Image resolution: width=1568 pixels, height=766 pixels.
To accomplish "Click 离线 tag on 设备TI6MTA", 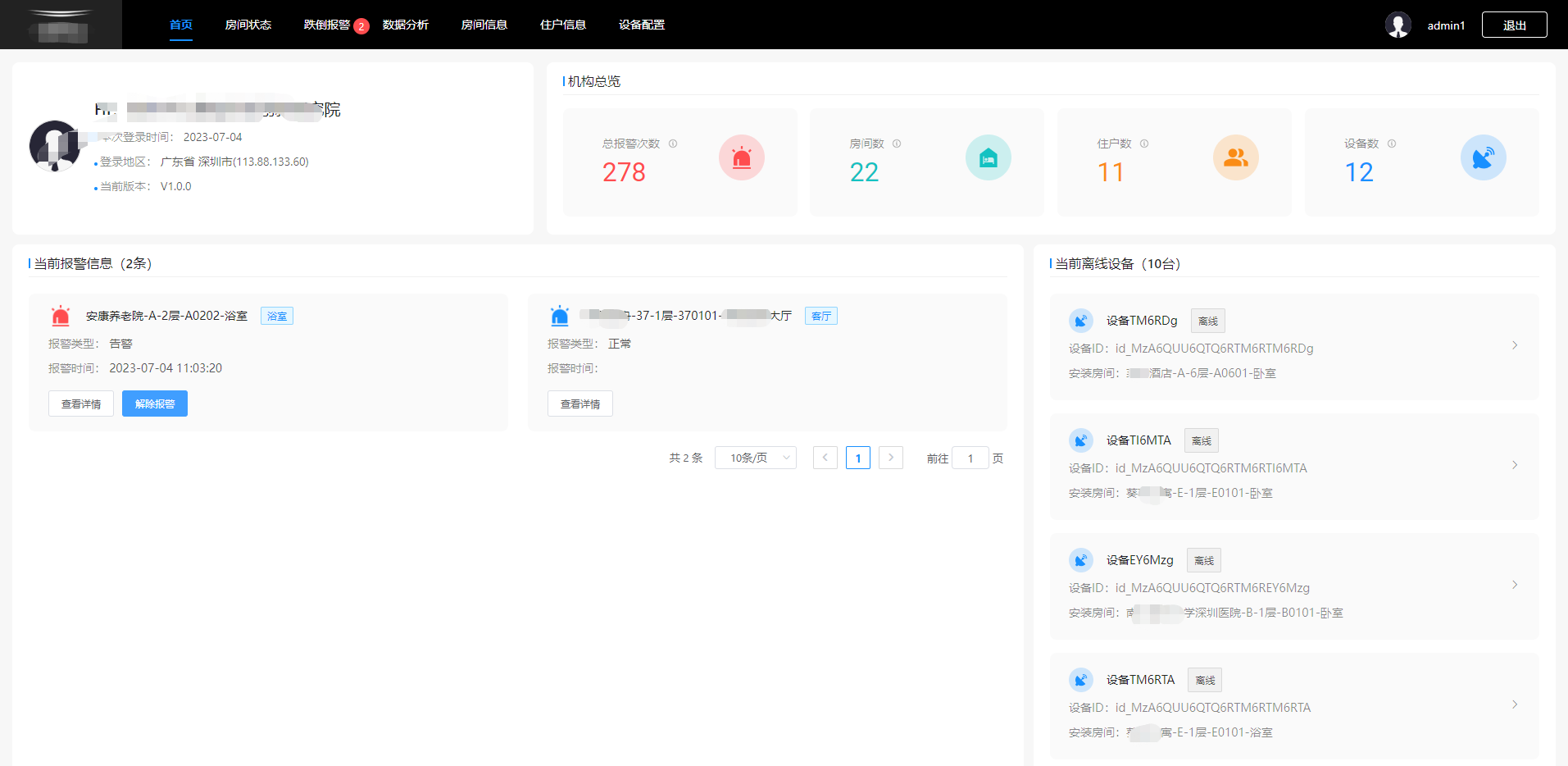I will tap(1202, 440).
